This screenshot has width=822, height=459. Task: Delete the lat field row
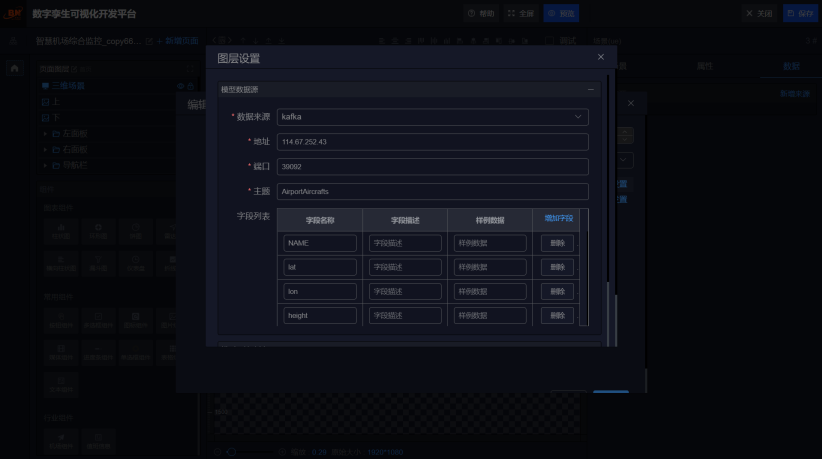coord(557,267)
